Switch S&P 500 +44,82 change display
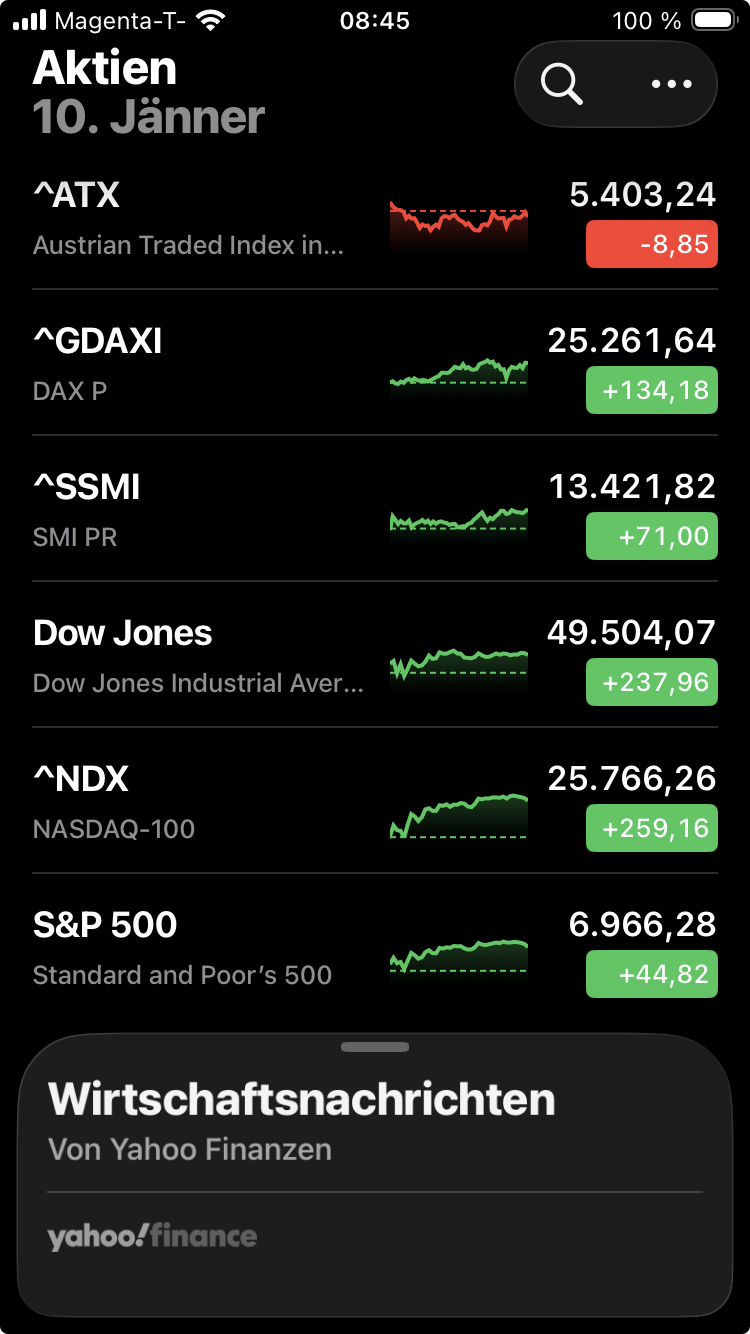The image size is (750, 1334). [651, 974]
